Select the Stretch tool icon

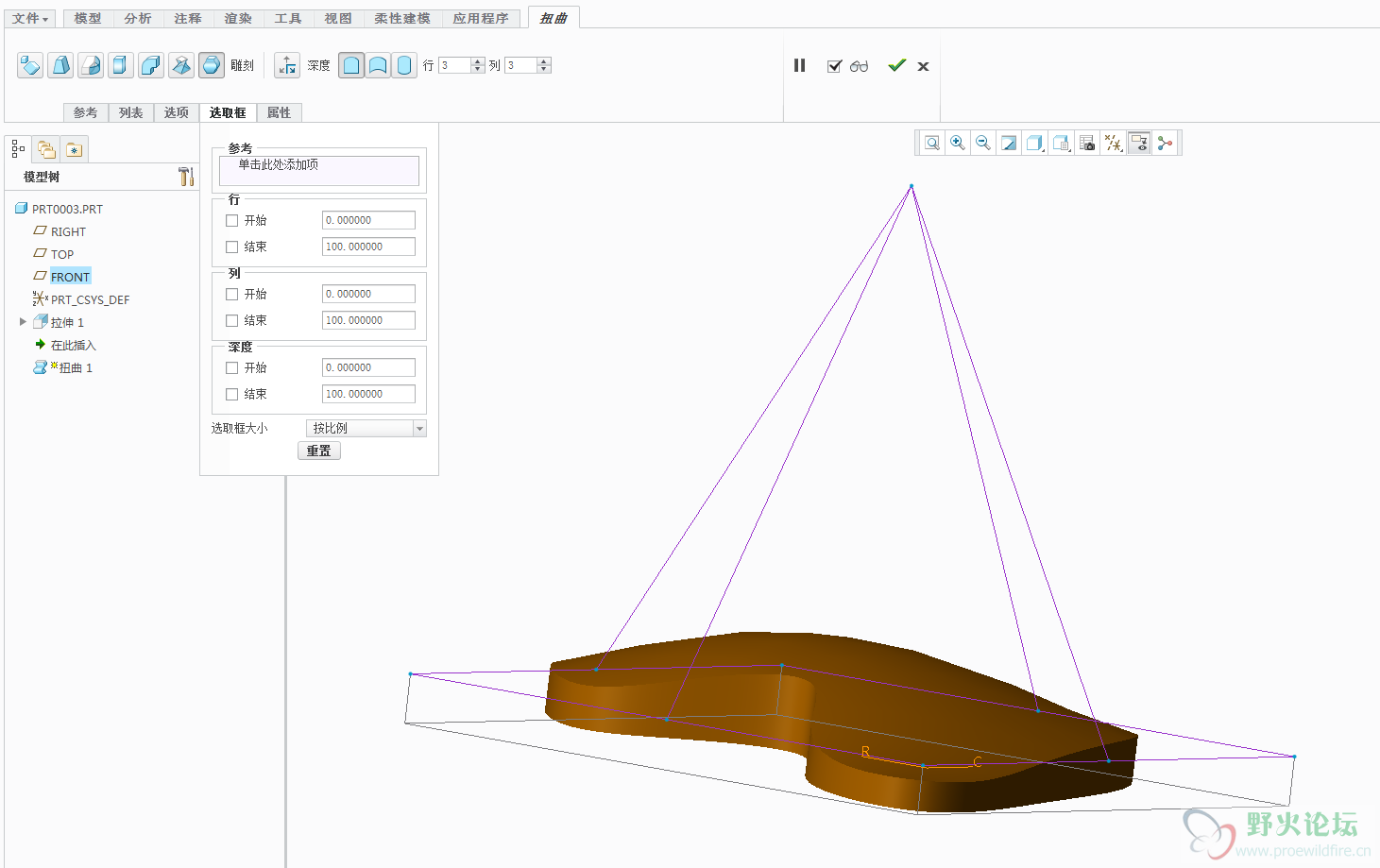tap(121, 65)
